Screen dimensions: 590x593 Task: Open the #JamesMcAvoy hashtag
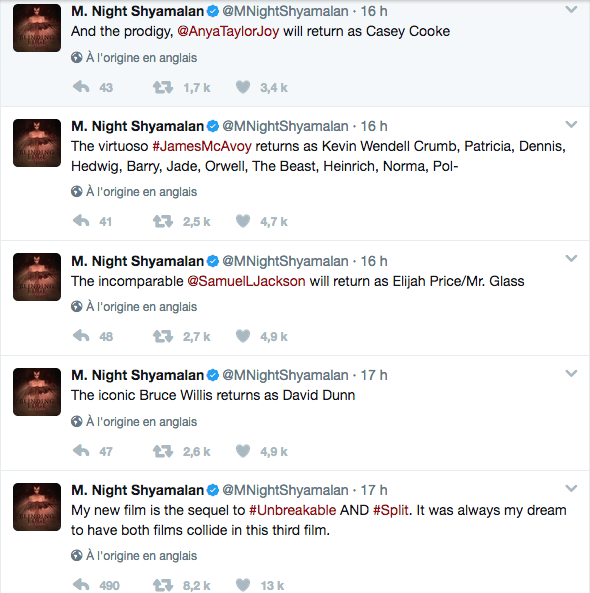pos(202,146)
